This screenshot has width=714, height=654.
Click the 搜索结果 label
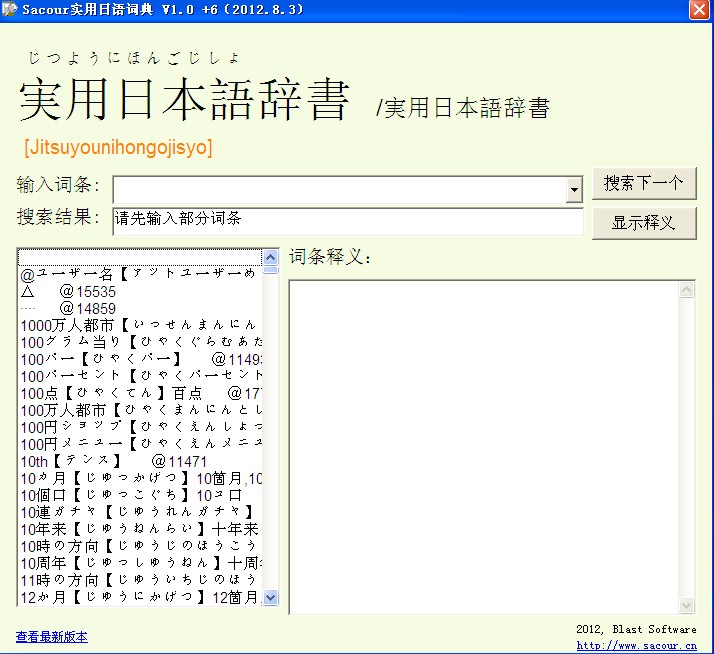[x=58, y=217]
